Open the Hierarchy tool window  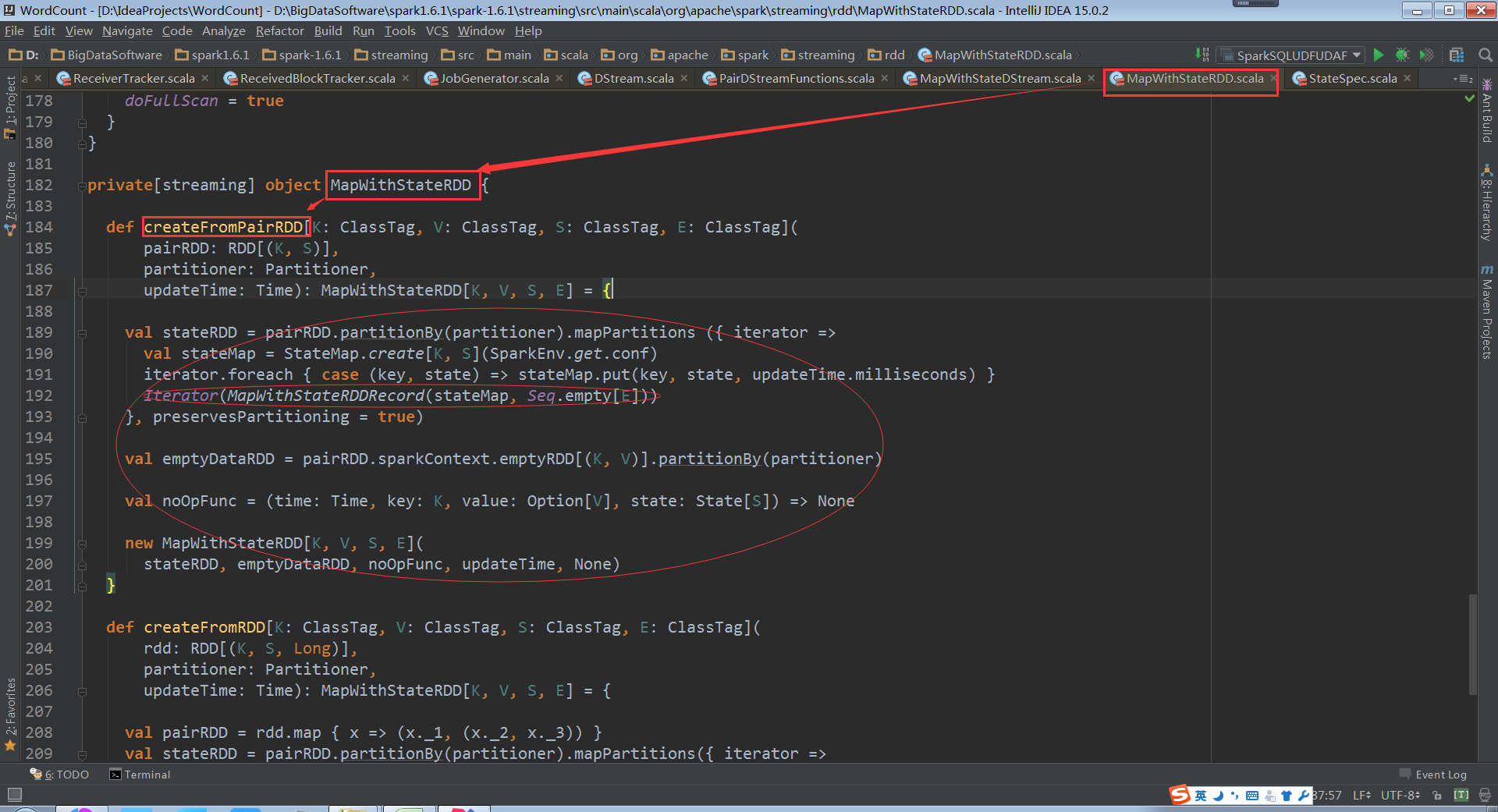1486,203
